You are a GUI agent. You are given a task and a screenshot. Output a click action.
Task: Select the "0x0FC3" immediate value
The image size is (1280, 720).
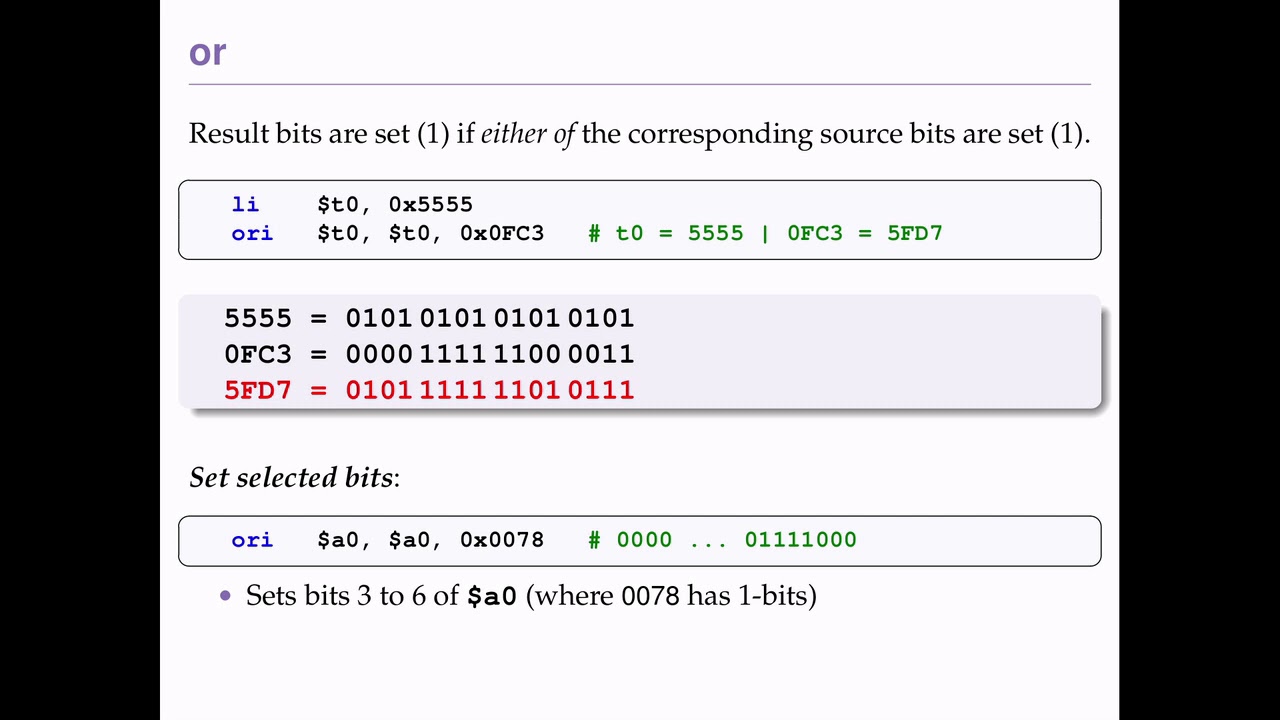tap(502, 234)
